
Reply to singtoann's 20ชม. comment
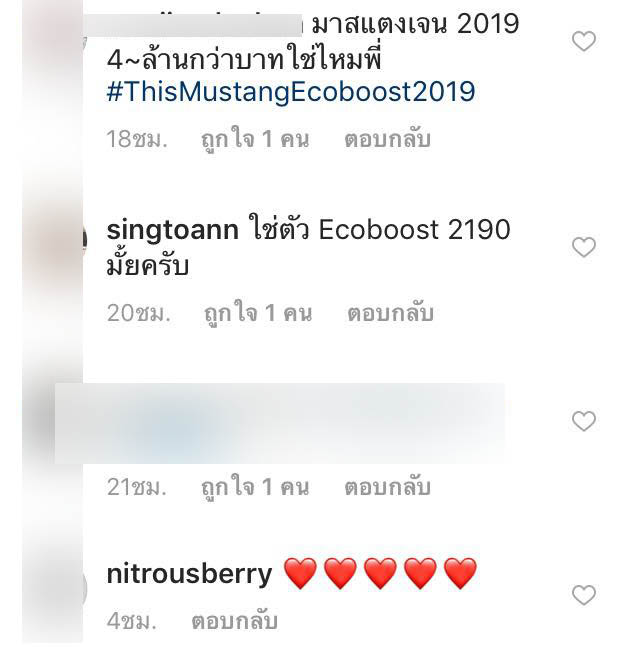coord(390,313)
